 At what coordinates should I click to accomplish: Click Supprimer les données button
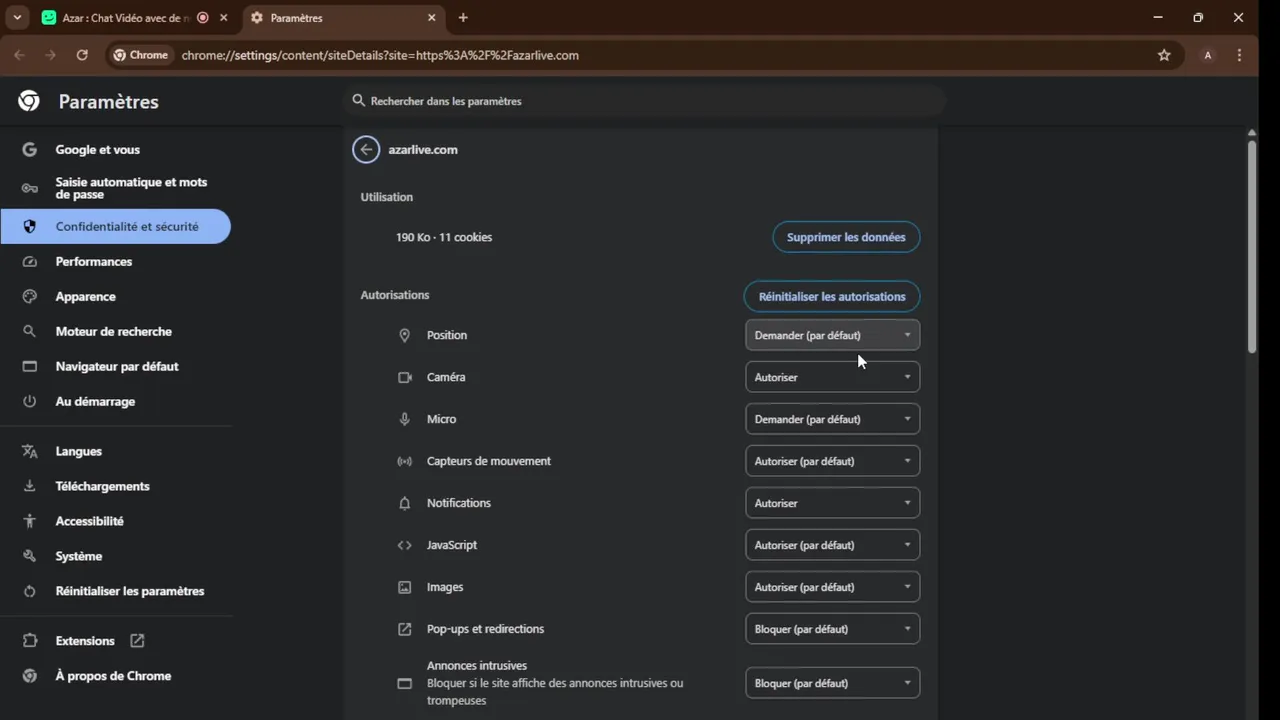point(846,237)
